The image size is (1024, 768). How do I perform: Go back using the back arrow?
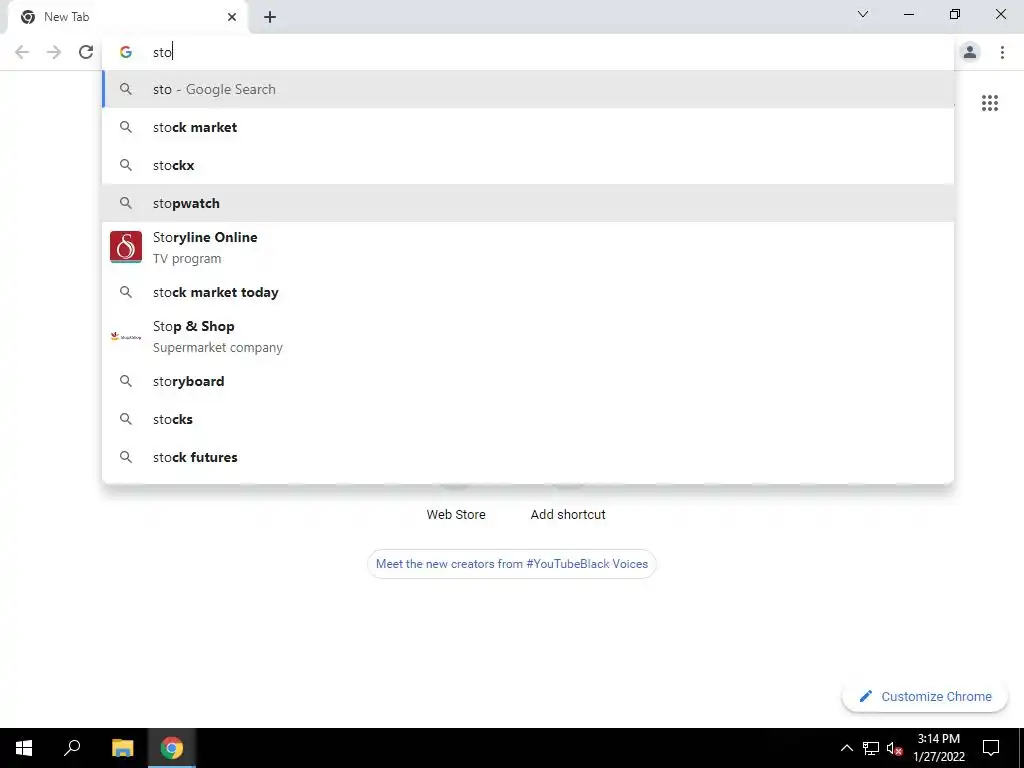[22, 52]
